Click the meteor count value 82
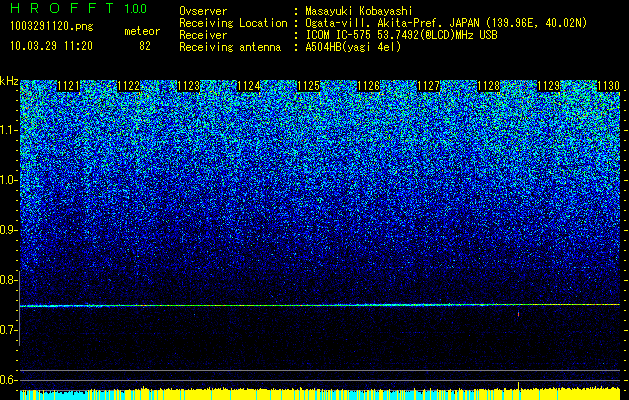 [x=145, y=46]
